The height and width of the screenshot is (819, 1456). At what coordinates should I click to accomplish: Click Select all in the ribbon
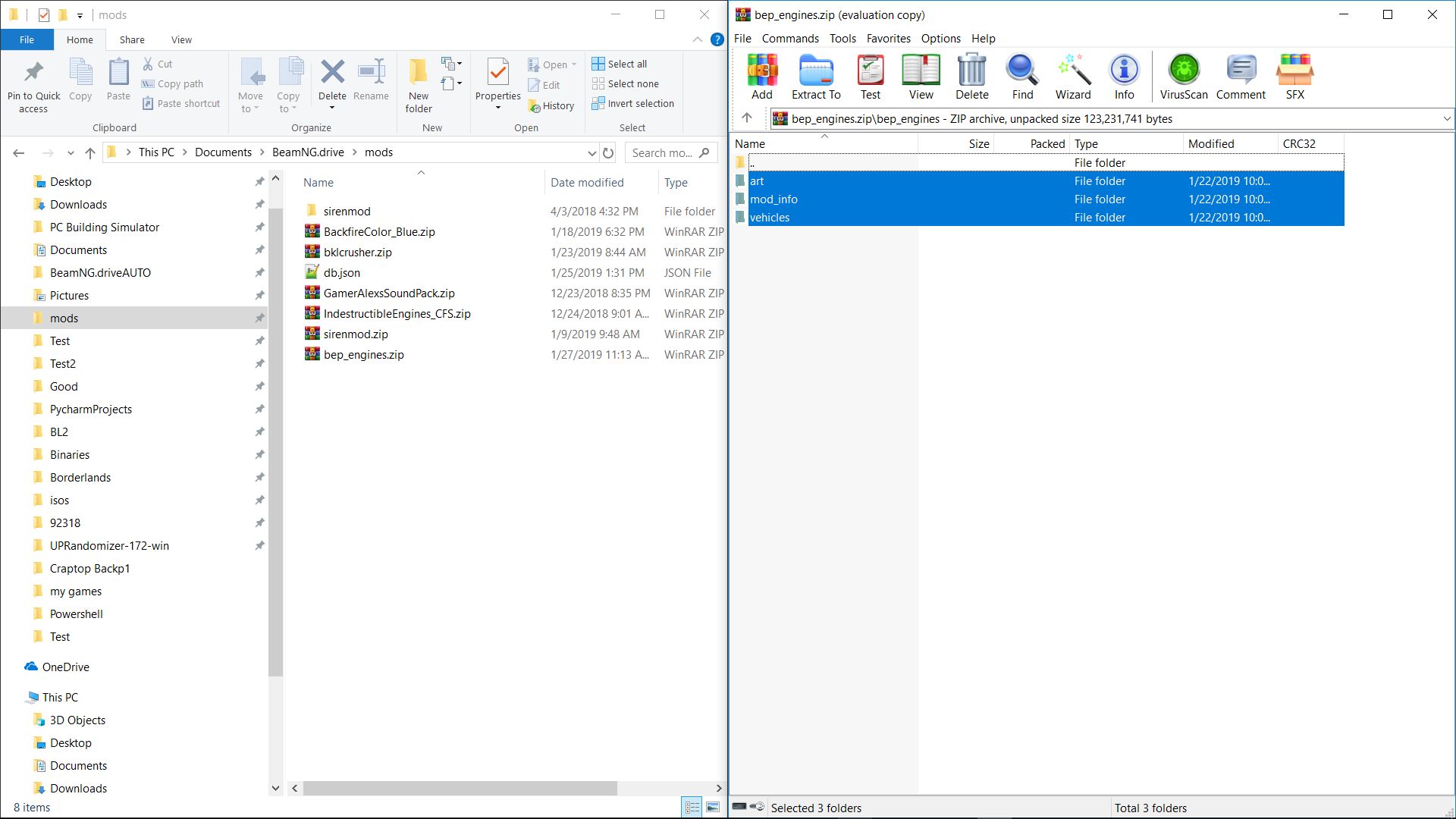tap(620, 64)
